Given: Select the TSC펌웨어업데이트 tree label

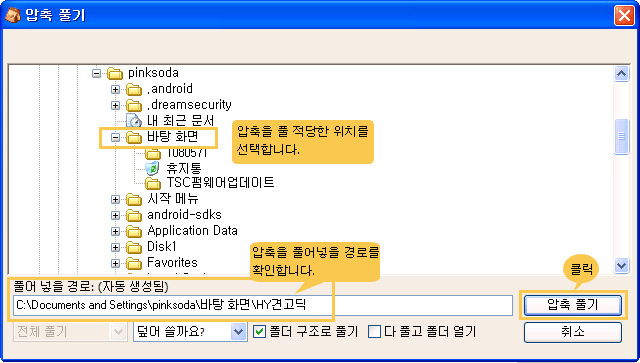Looking at the screenshot, I should click(220, 183).
